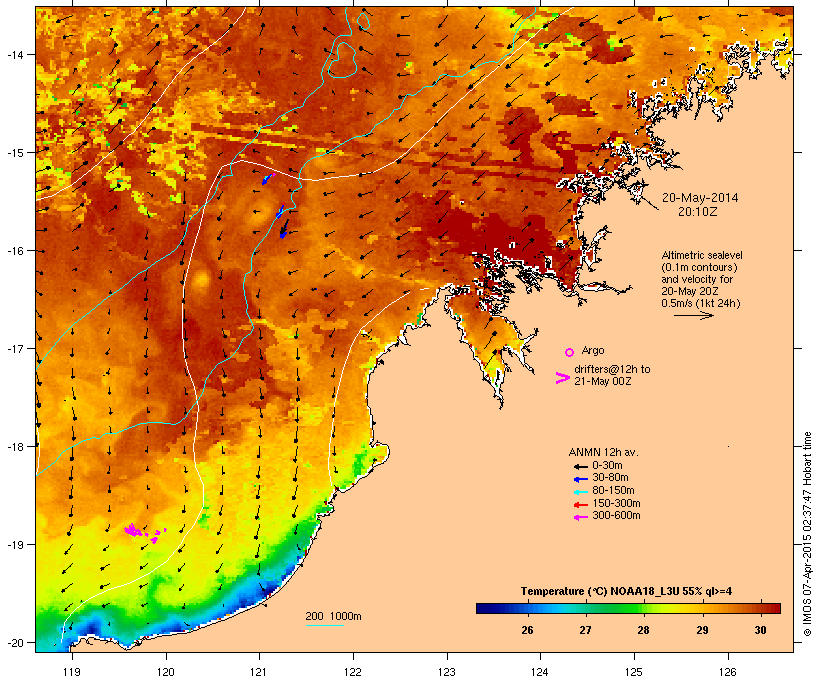Viewport: 820px width, 680px height.
Task: Click the latitude axis label -18
Action: pyautogui.click(x=14, y=446)
